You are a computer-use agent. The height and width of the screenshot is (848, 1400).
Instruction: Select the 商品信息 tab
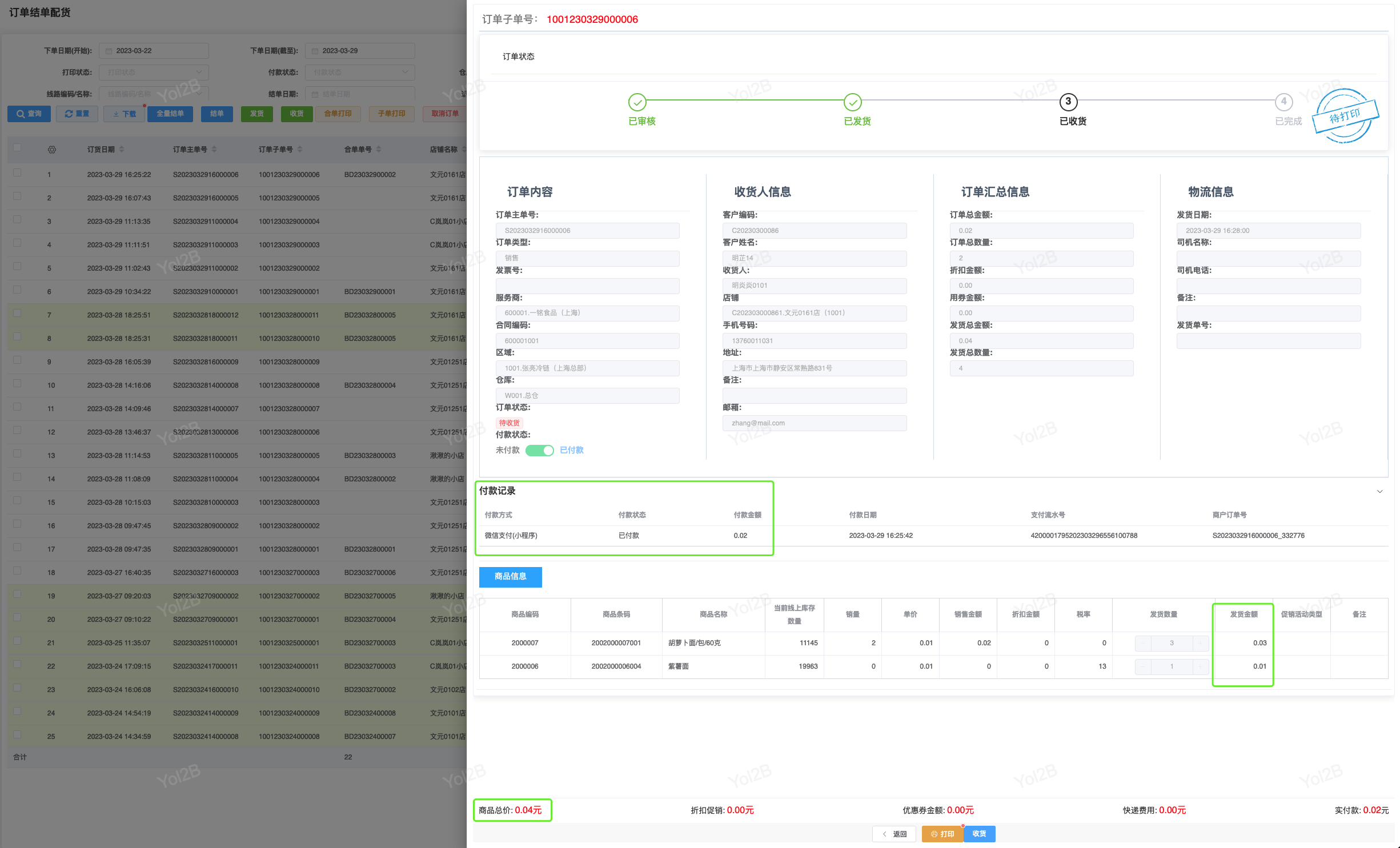510,577
